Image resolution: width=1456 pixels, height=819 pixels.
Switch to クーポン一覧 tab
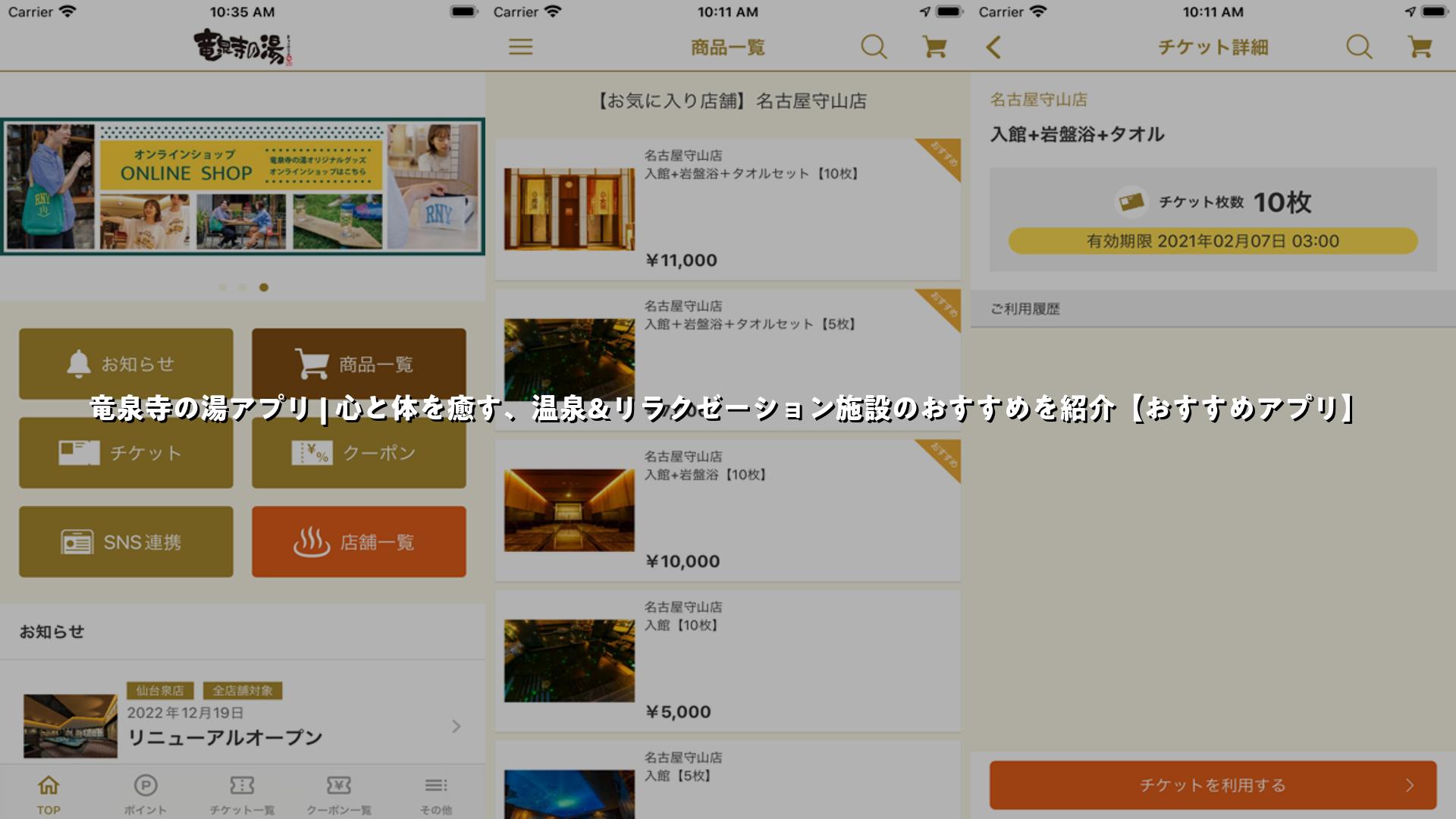pos(339,794)
